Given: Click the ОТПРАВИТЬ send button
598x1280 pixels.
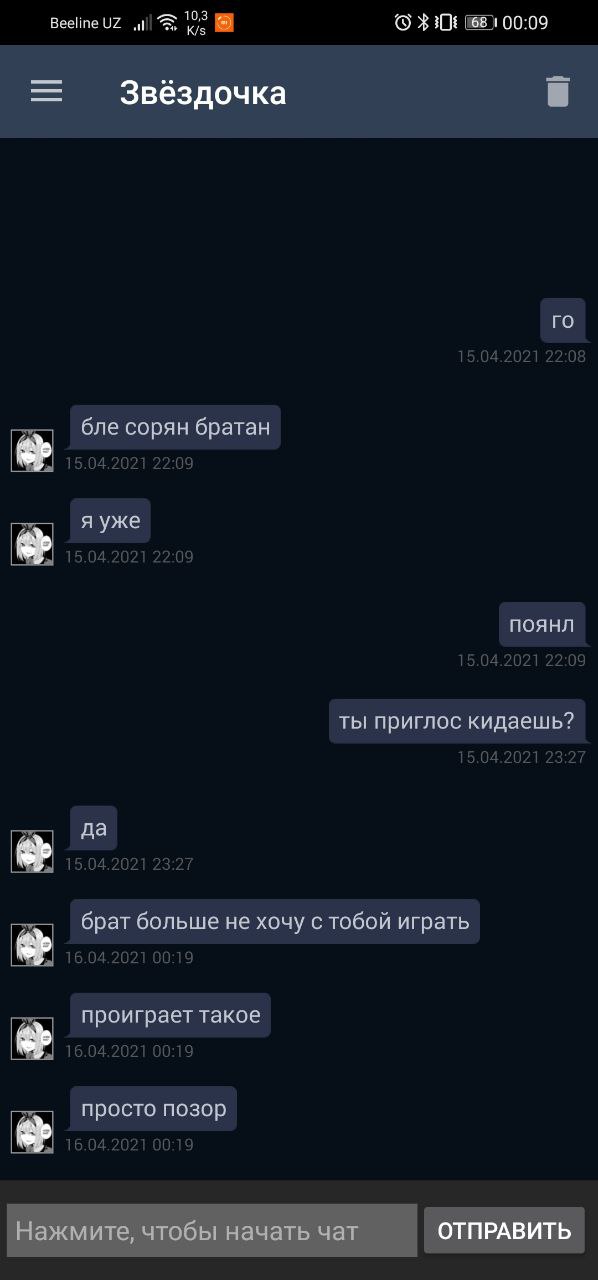Looking at the screenshot, I should (x=504, y=1230).
